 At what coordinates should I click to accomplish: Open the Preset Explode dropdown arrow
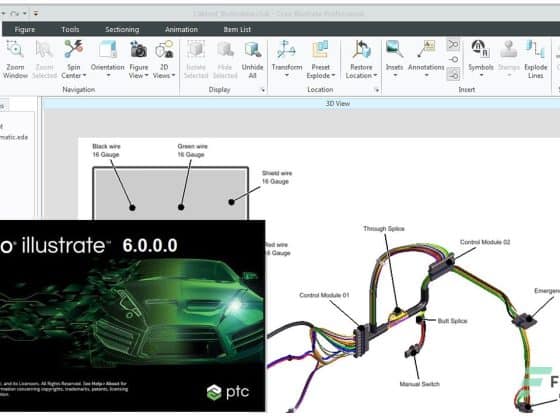click(x=333, y=75)
